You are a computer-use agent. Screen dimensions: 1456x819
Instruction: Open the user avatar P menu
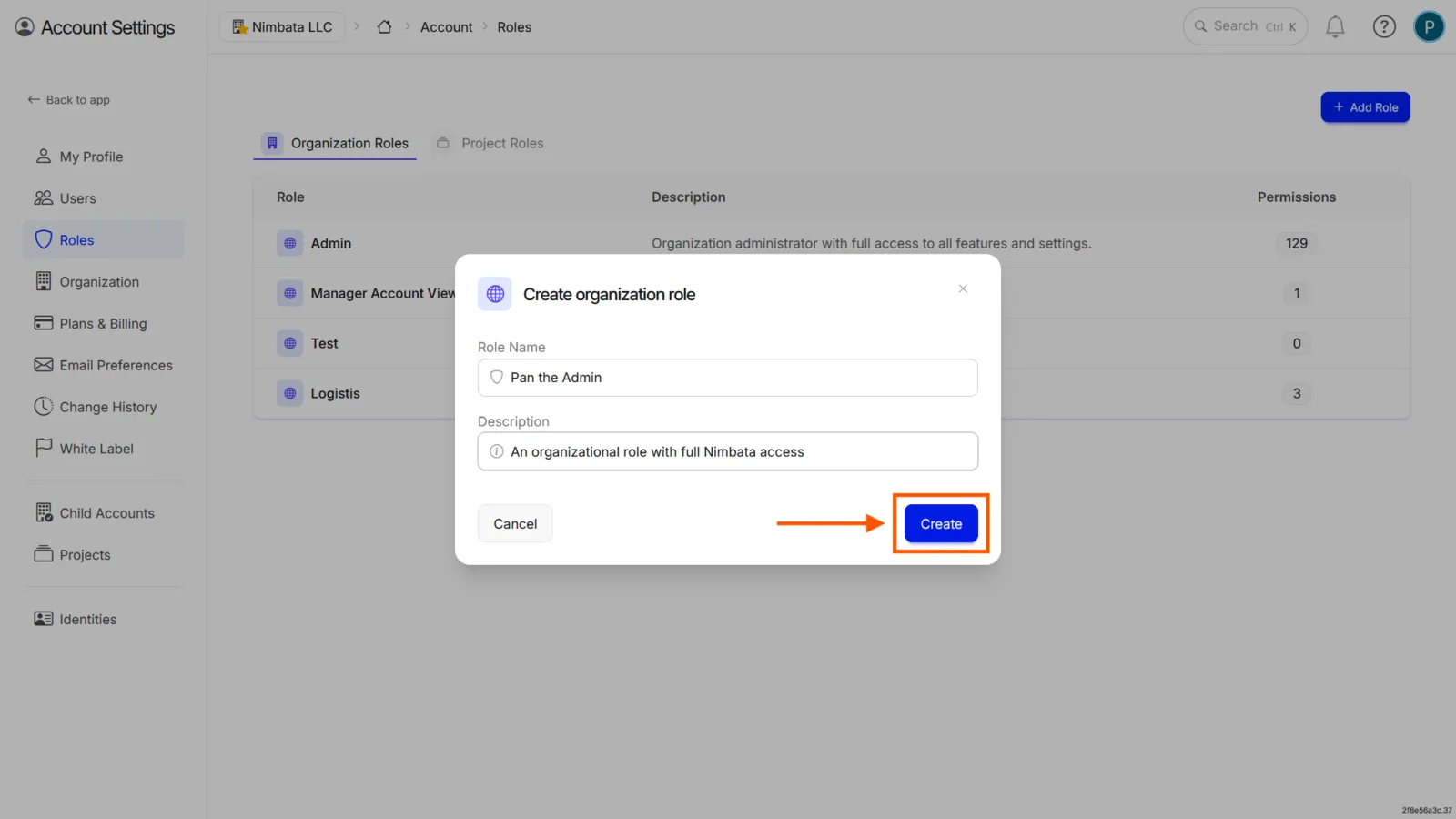point(1429,27)
